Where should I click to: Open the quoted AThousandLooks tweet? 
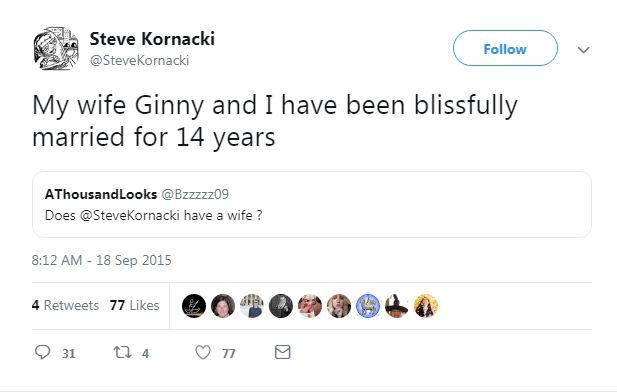[x=312, y=205]
